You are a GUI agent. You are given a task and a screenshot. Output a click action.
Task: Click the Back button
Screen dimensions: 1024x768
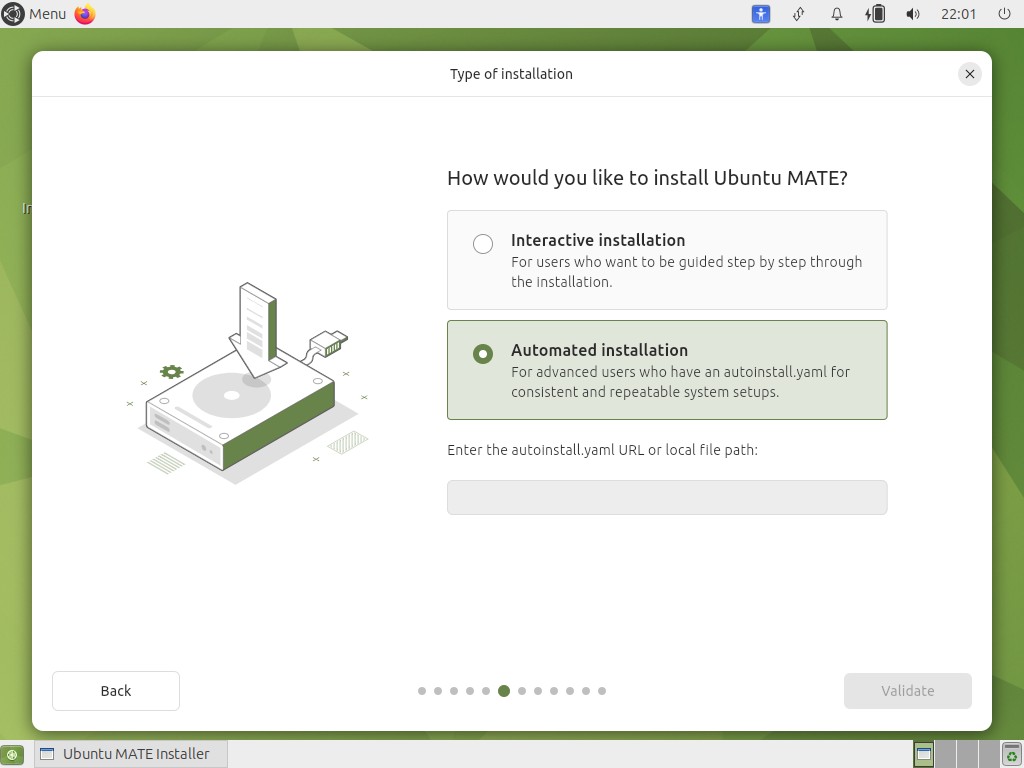116,691
